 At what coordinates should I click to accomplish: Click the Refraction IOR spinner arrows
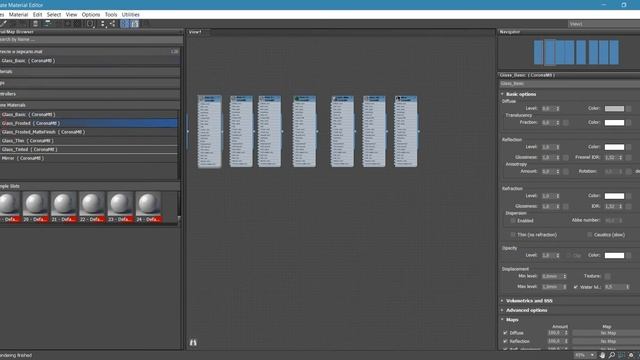point(620,207)
